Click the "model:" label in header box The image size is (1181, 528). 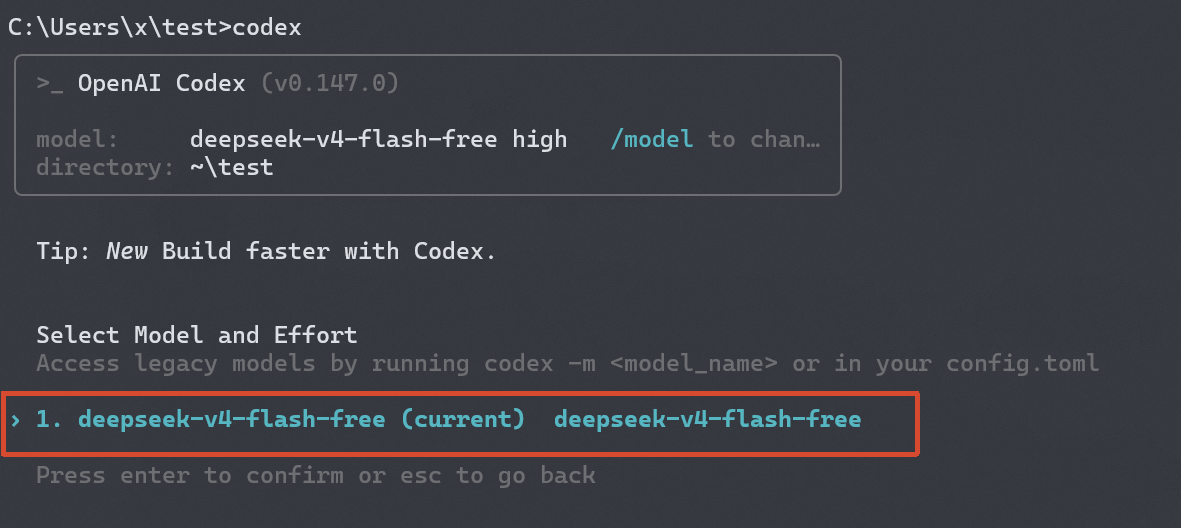click(78, 139)
